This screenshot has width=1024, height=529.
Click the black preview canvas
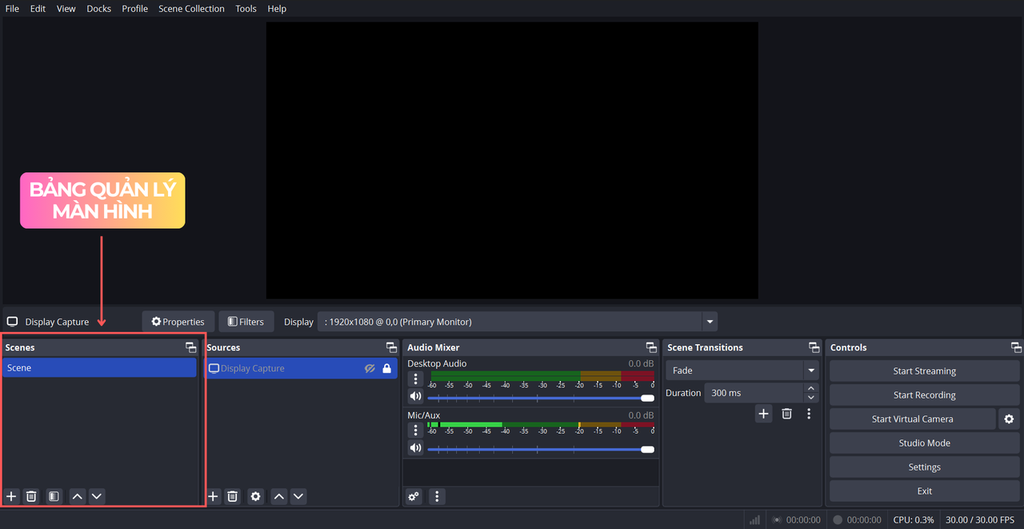pos(512,160)
